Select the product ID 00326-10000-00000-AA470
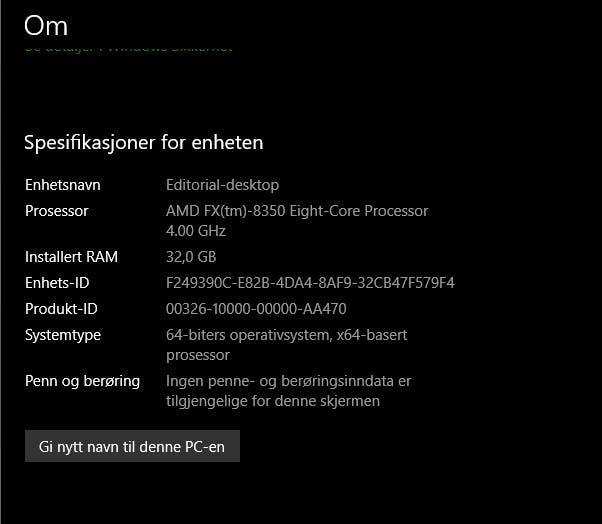The height and width of the screenshot is (524, 602). click(256, 309)
